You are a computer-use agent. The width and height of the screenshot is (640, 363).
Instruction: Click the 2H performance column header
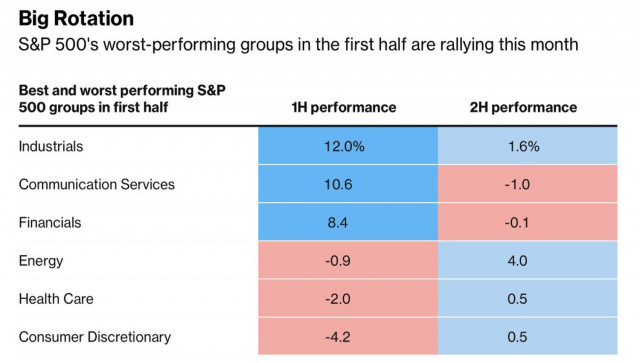coord(523,107)
